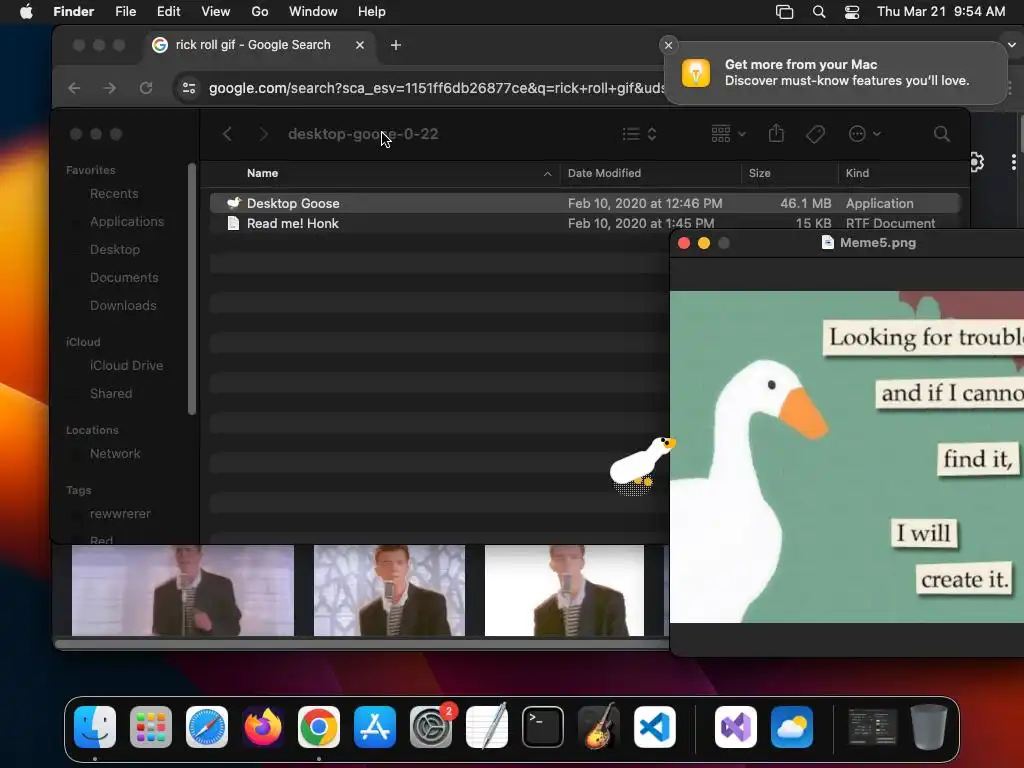
Task: Sort by Size column
Action: [x=790, y=173]
